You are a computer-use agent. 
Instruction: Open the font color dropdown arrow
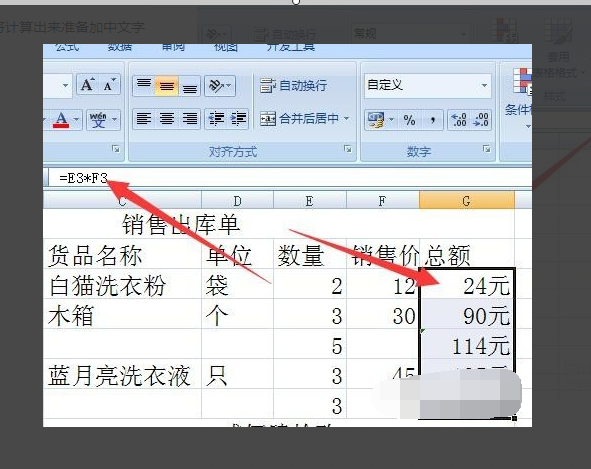coord(77,120)
